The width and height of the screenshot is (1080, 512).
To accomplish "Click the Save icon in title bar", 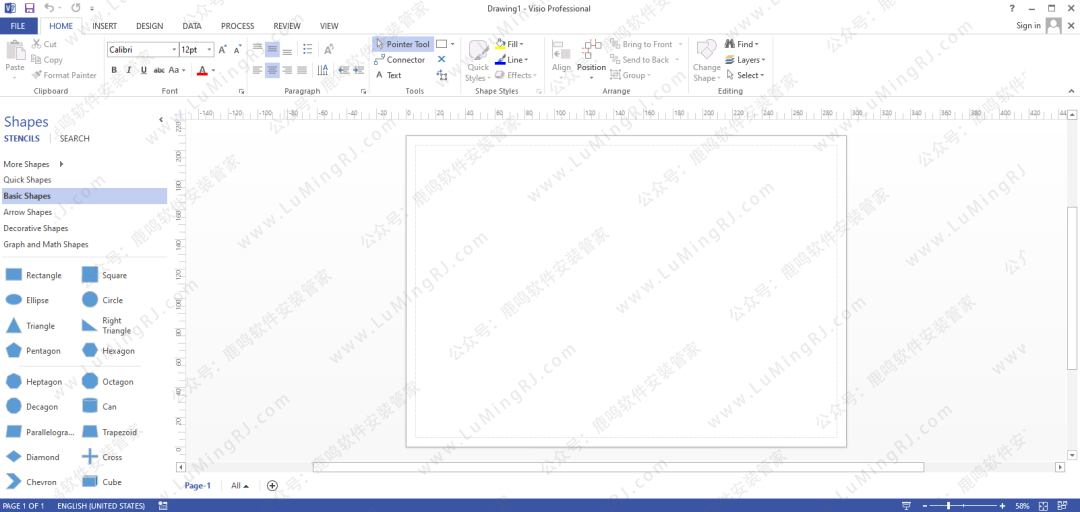I will tap(29, 8).
